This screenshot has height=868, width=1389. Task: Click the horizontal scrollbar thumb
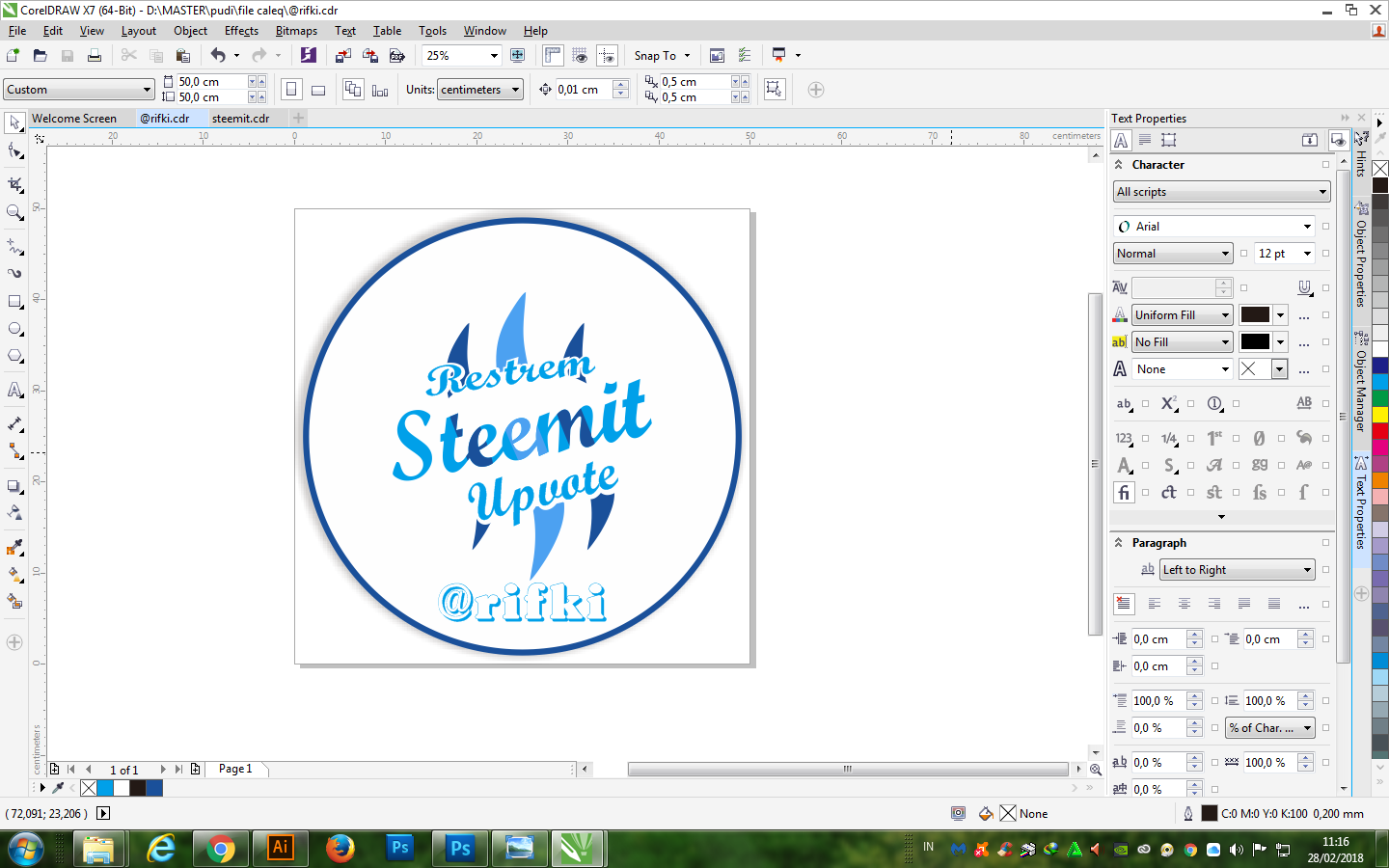848,769
